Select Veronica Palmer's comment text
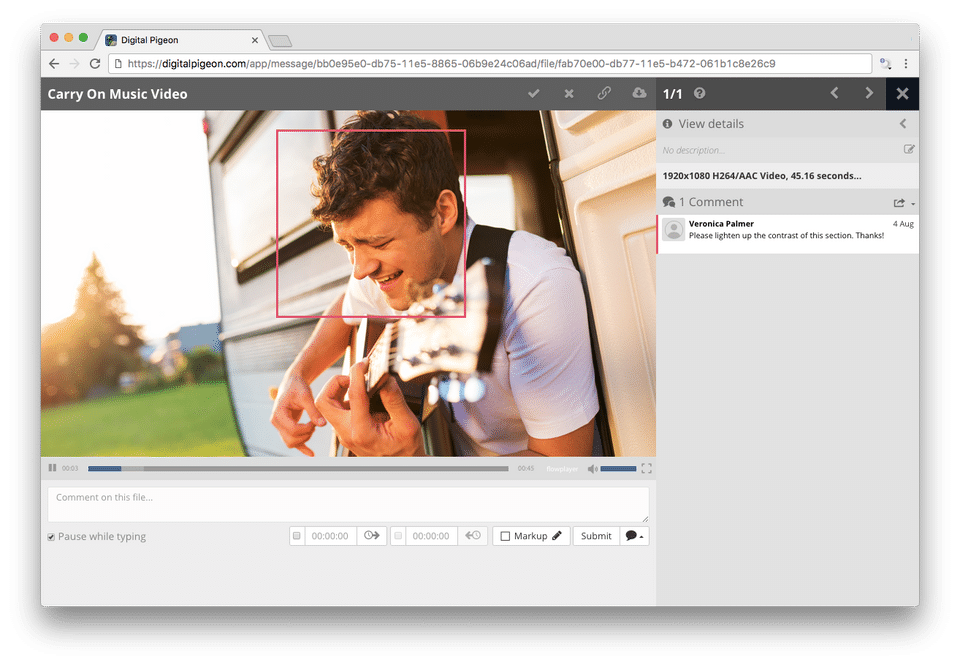The width and height of the screenshot is (960, 665). pyautogui.click(x=786, y=236)
